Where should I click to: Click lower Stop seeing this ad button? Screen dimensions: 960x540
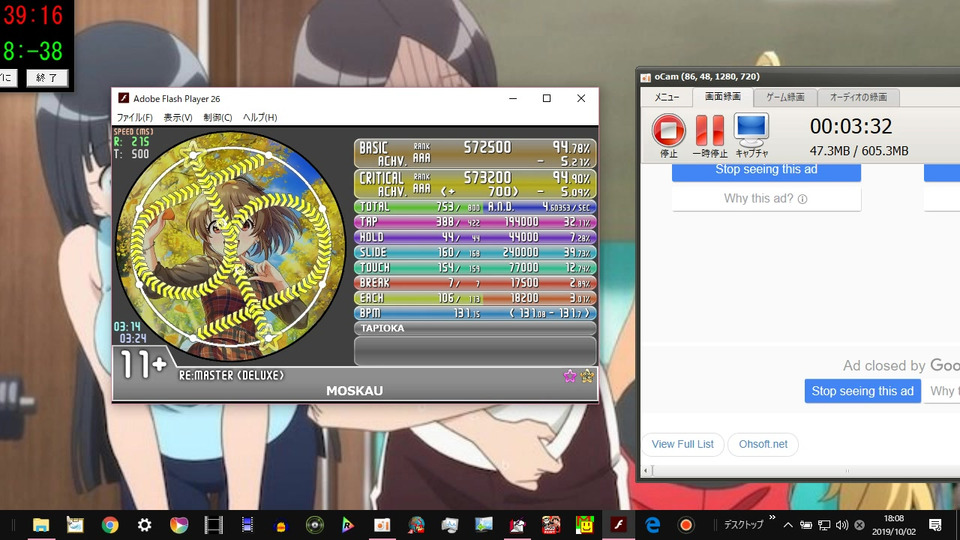tap(863, 391)
